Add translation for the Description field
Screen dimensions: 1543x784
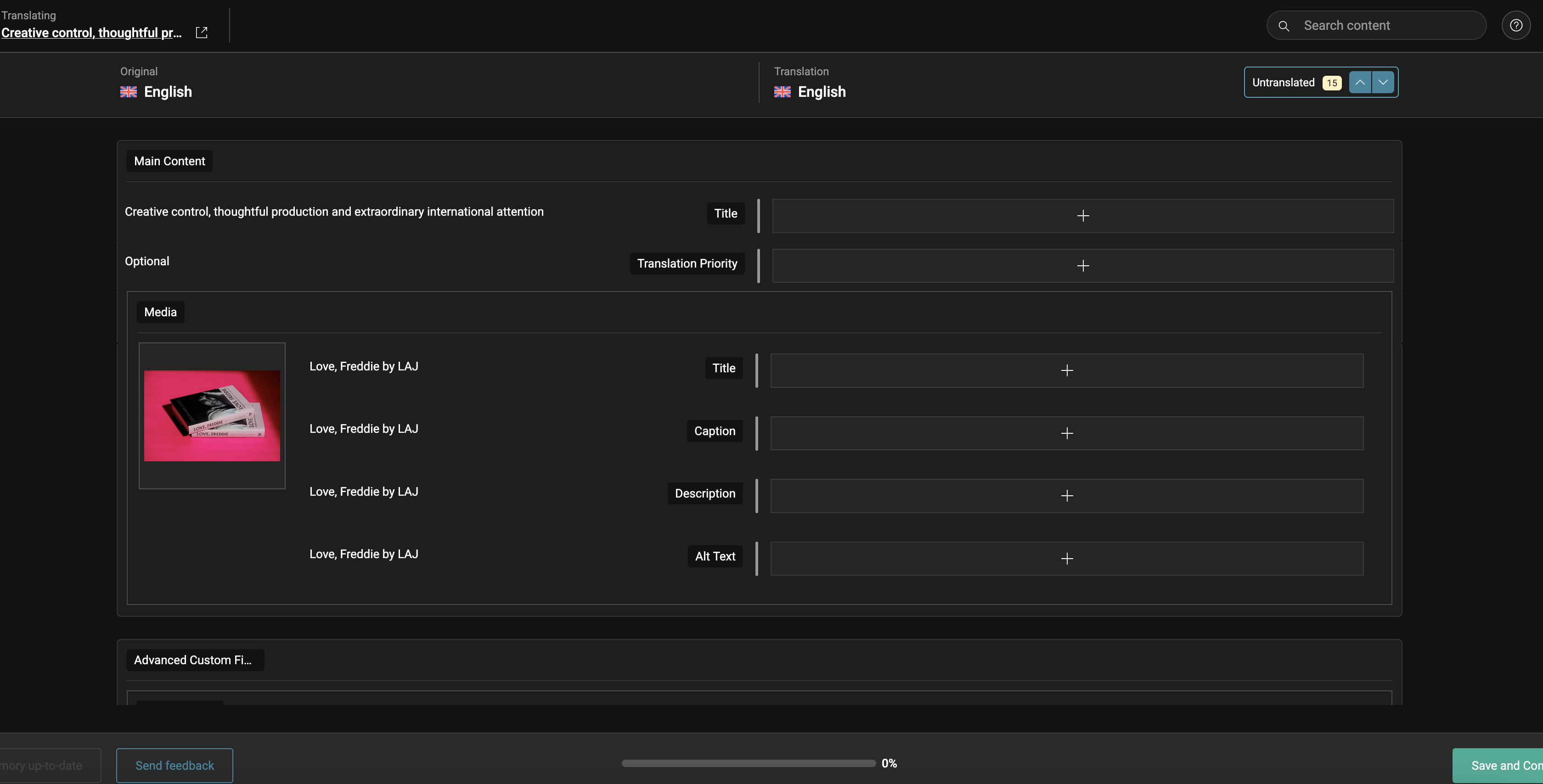[x=1066, y=495]
